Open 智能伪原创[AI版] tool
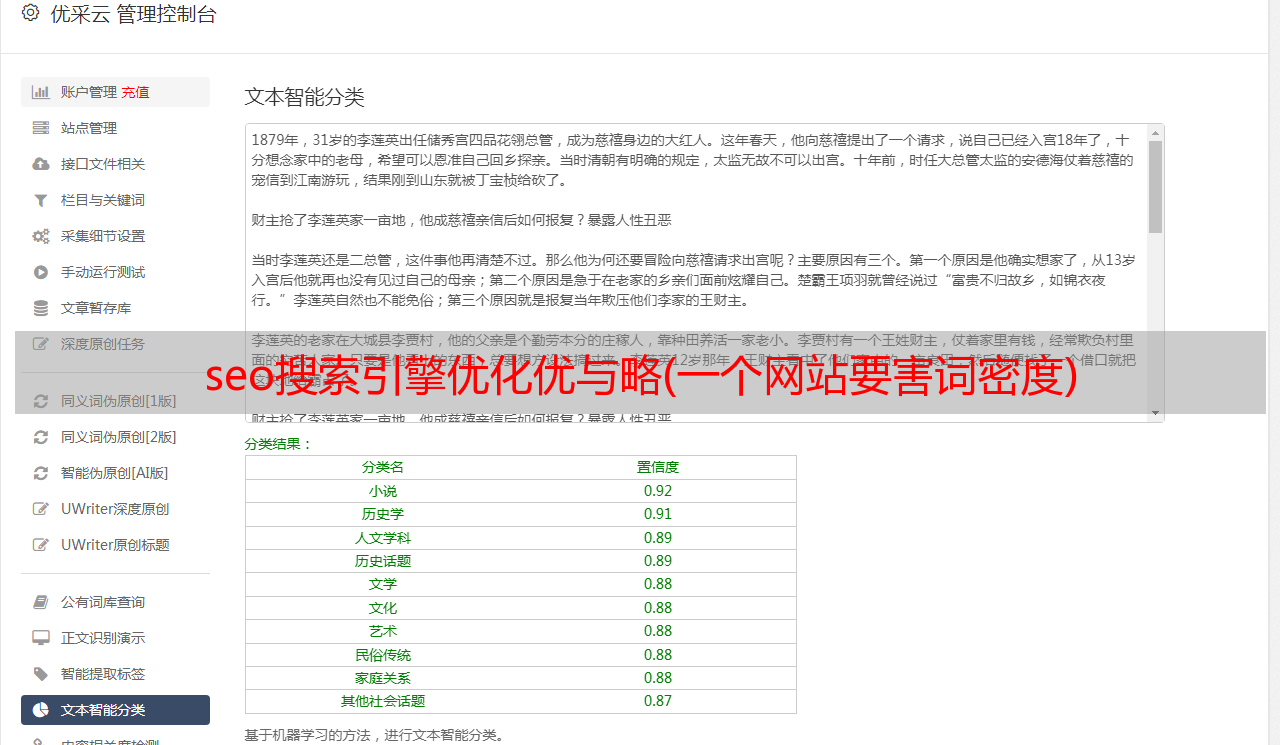The width and height of the screenshot is (1280, 745). click(x=115, y=473)
